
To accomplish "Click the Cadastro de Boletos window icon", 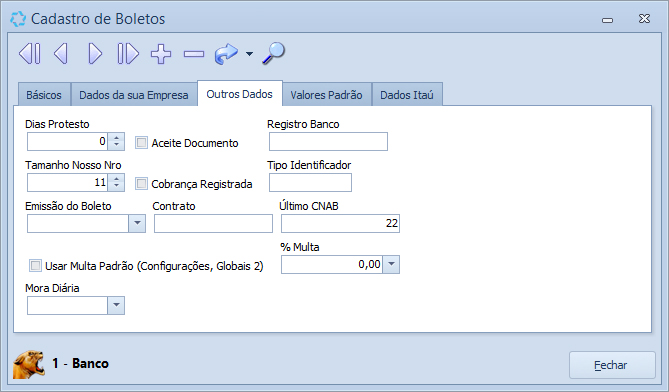I will 18,19.
